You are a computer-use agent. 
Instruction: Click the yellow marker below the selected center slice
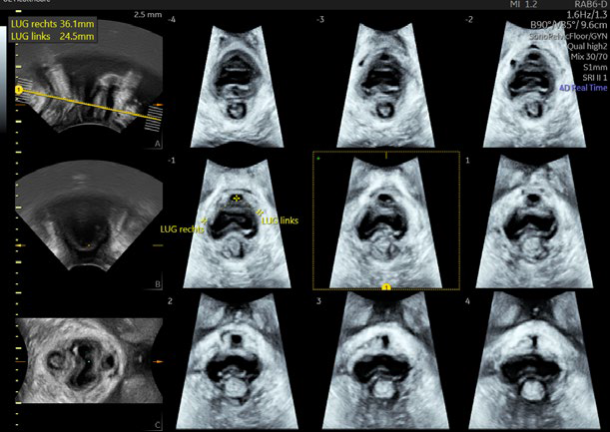pyautogui.click(x=385, y=287)
